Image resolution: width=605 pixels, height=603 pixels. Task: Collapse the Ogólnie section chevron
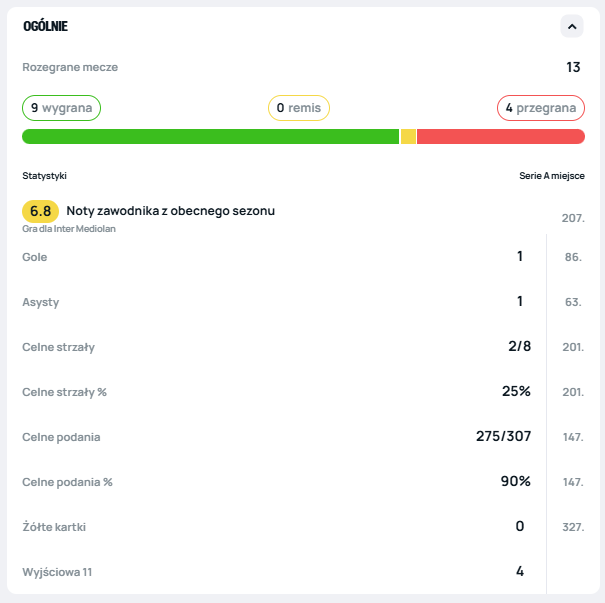click(x=571, y=26)
